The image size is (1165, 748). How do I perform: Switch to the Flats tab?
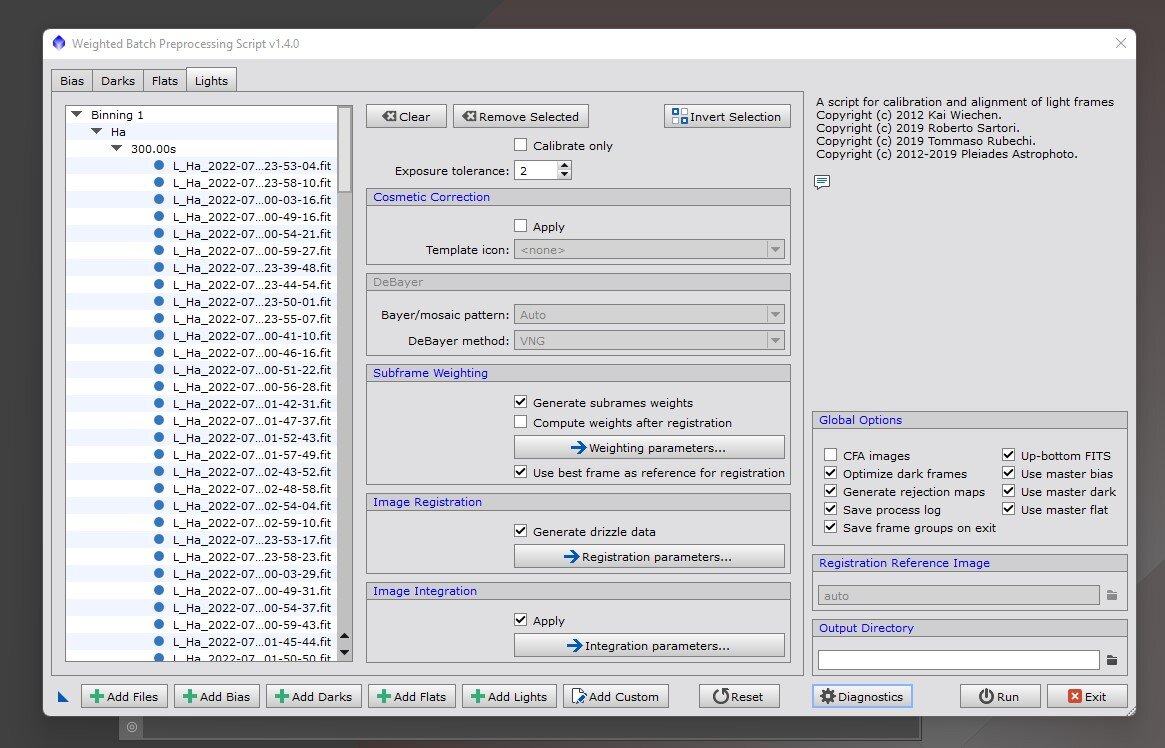tap(165, 80)
